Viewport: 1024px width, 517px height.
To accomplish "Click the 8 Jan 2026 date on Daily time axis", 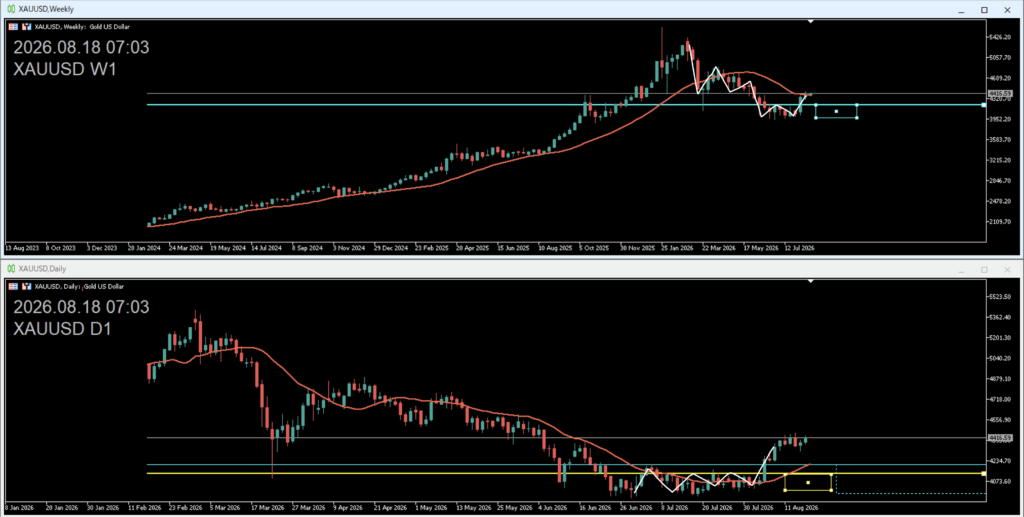I will pos(20,507).
